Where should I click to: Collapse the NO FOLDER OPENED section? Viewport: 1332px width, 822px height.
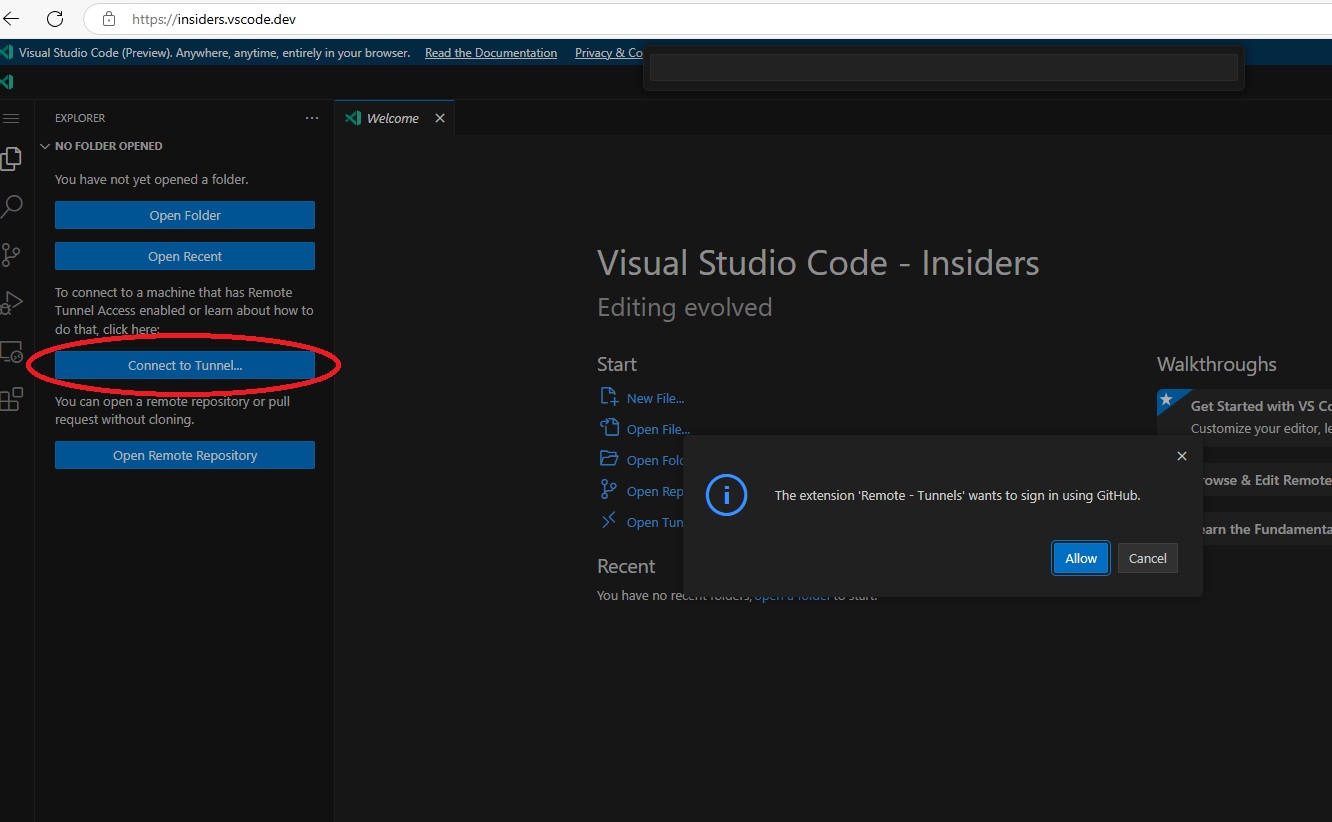(44, 145)
